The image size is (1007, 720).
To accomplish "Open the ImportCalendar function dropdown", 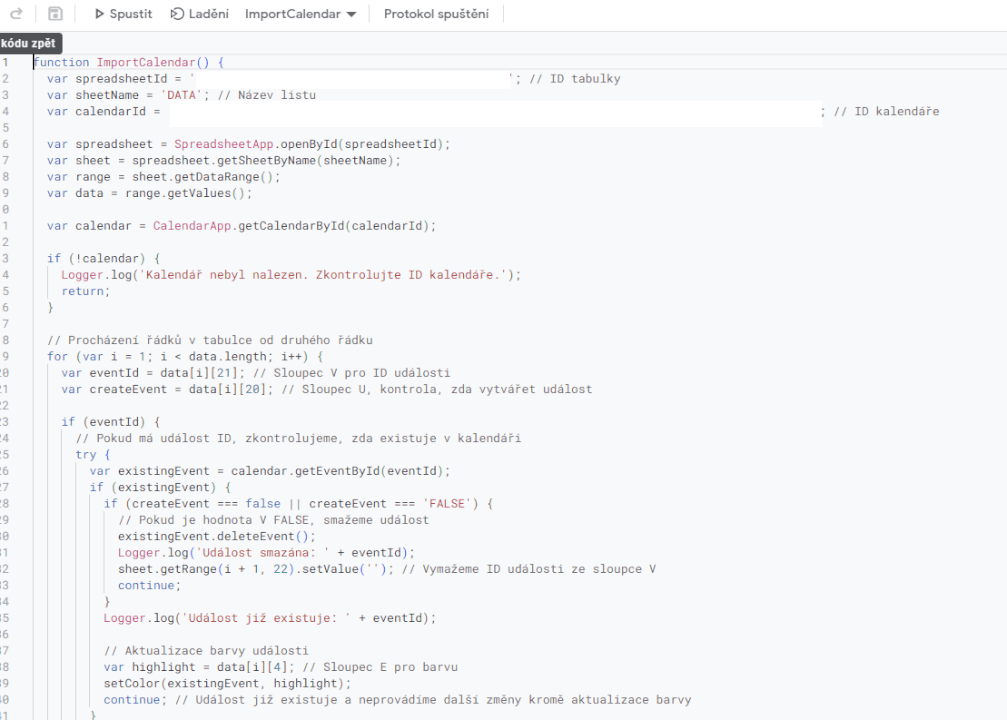I will click(300, 14).
